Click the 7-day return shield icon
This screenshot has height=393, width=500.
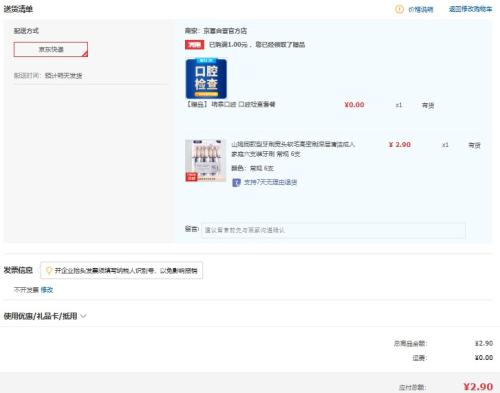pyautogui.click(x=236, y=182)
